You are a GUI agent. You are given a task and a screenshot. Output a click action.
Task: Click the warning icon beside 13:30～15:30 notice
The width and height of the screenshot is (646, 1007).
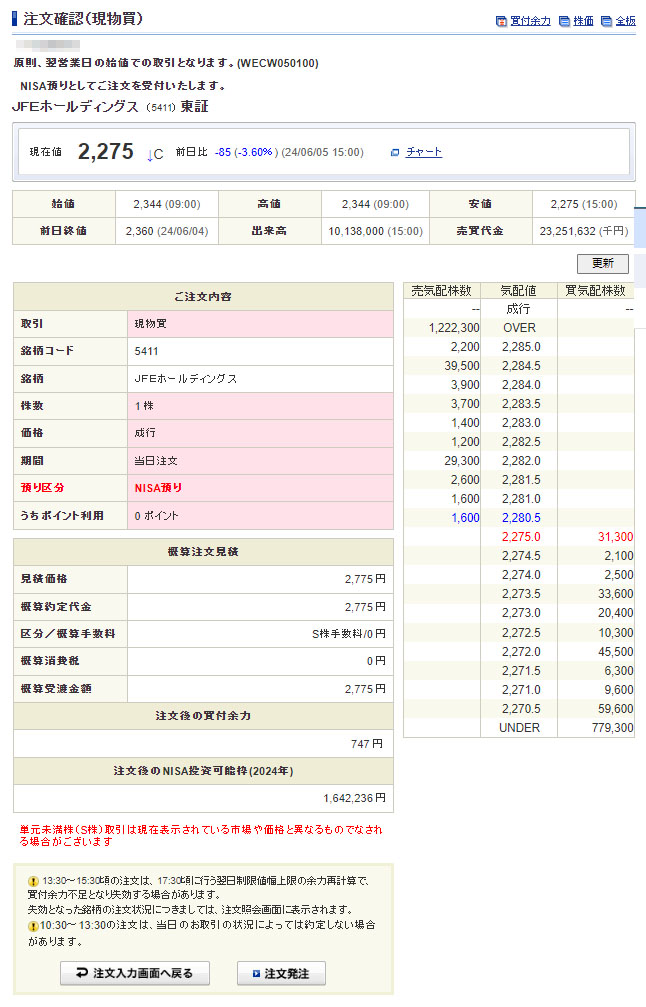click(33, 882)
